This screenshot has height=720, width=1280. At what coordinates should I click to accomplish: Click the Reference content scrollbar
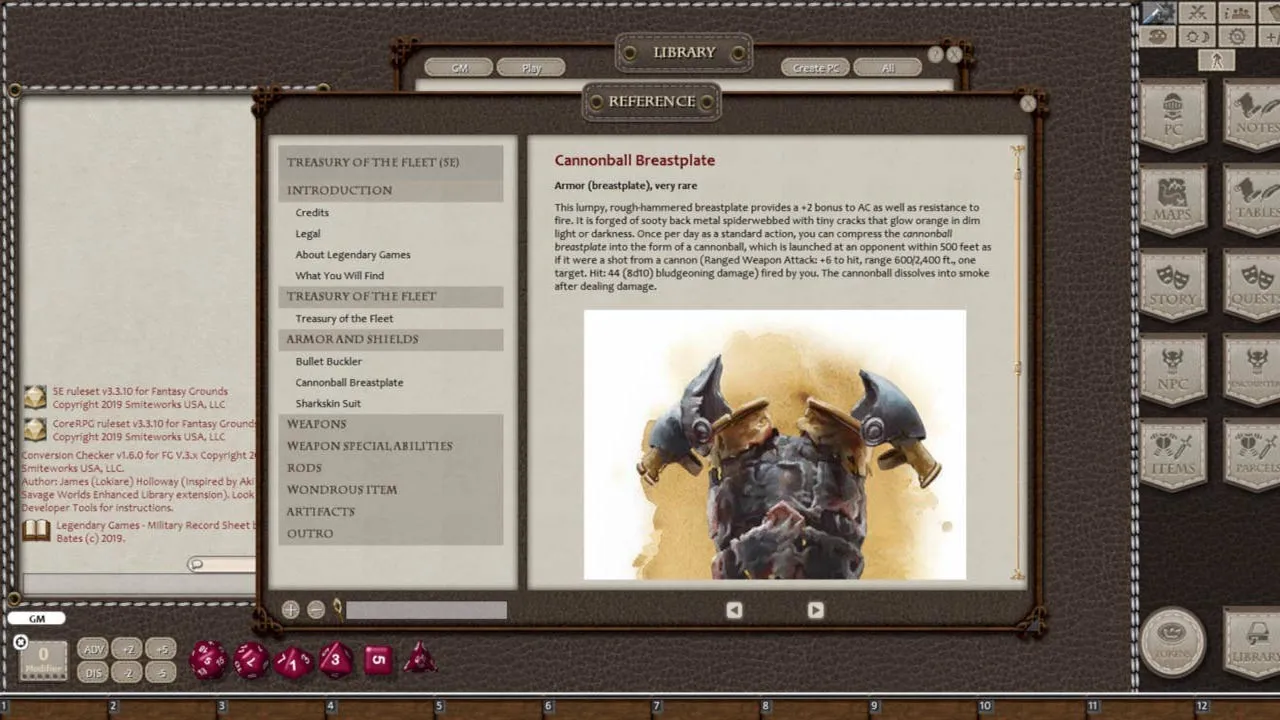point(1018,362)
